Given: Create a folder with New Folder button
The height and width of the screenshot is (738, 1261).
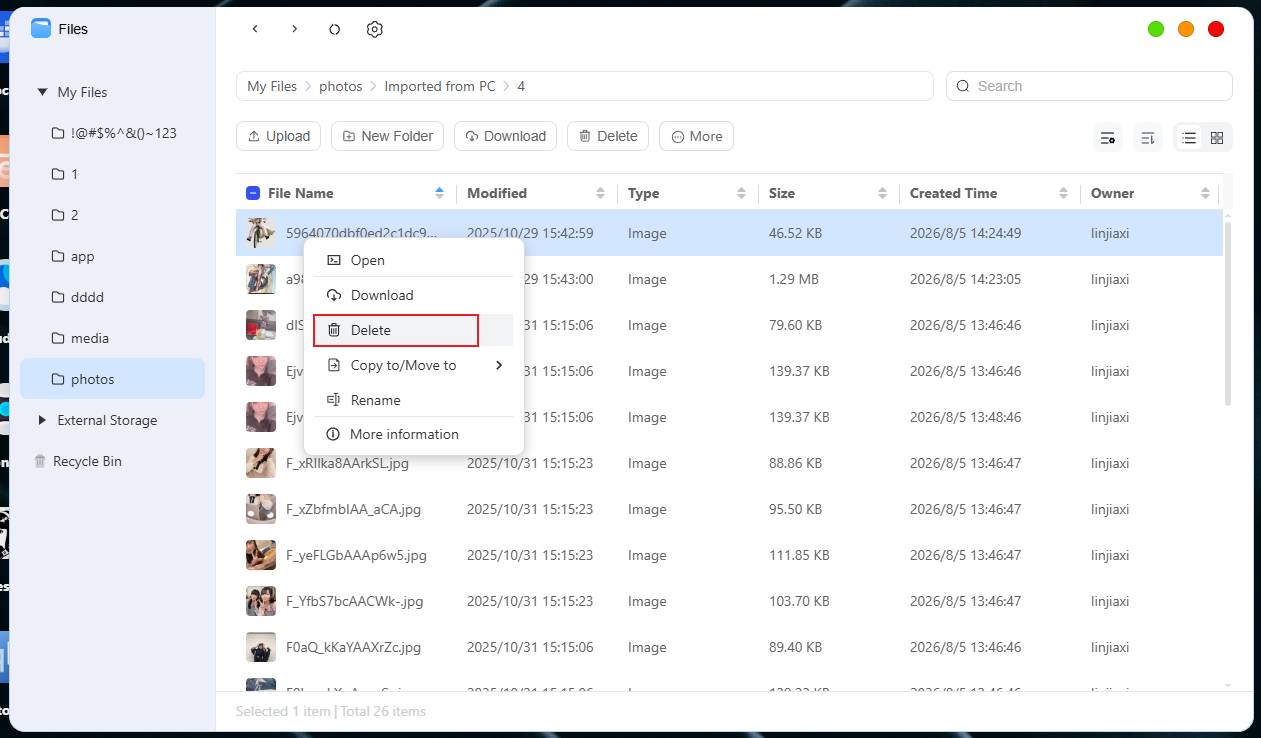Looking at the screenshot, I should point(387,136).
